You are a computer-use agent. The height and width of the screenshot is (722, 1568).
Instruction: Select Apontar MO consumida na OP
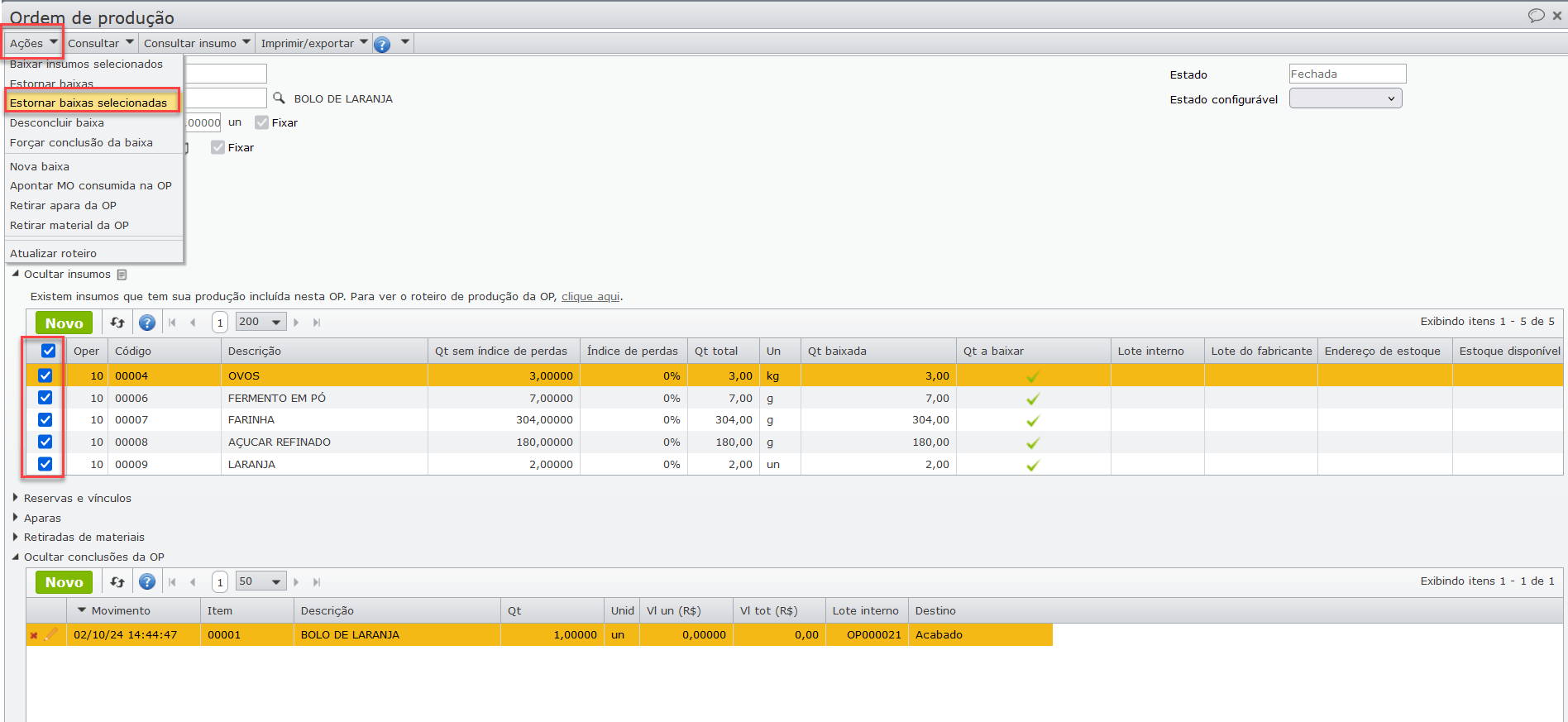[x=91, y=185]
